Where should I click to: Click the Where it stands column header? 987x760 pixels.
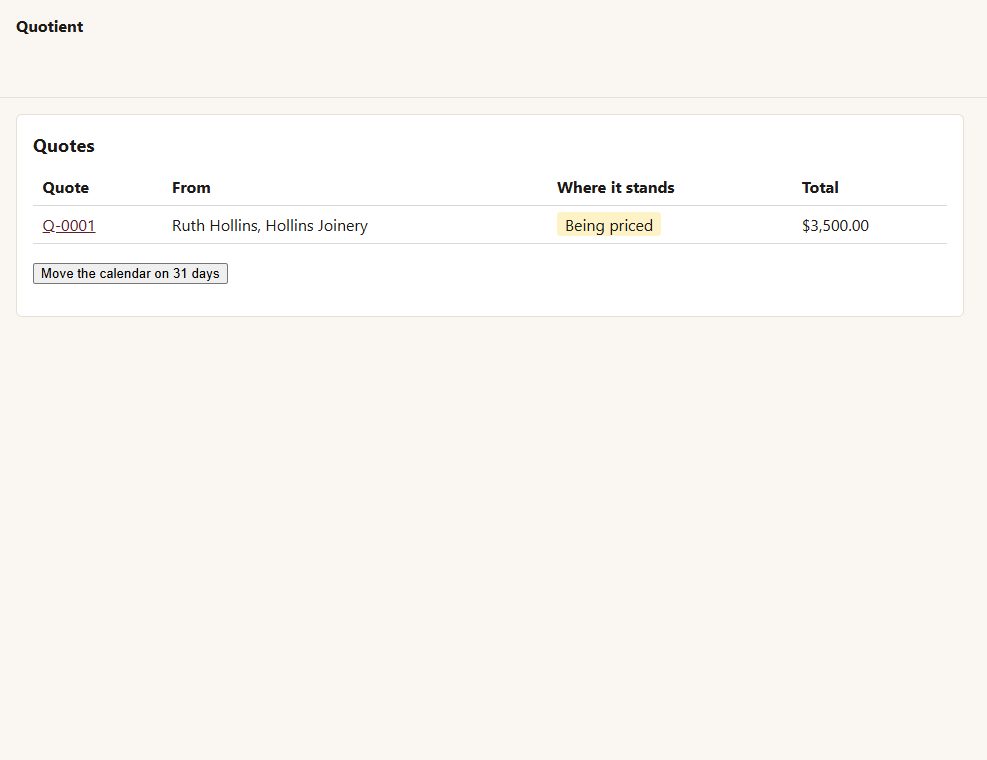click(616, 188)
